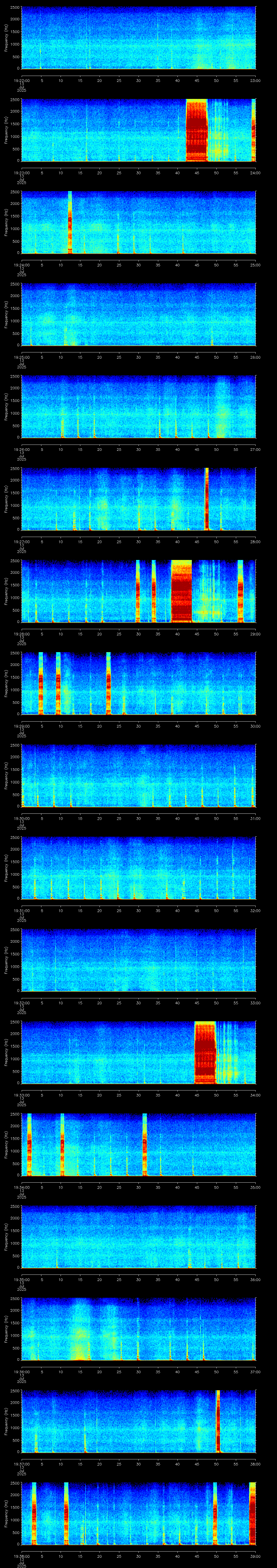The width and height of the screenshot is (277, 1568).
Task: Click the wide red burst in the 19:33:00 spectrogram
Action: [205, 1052]
